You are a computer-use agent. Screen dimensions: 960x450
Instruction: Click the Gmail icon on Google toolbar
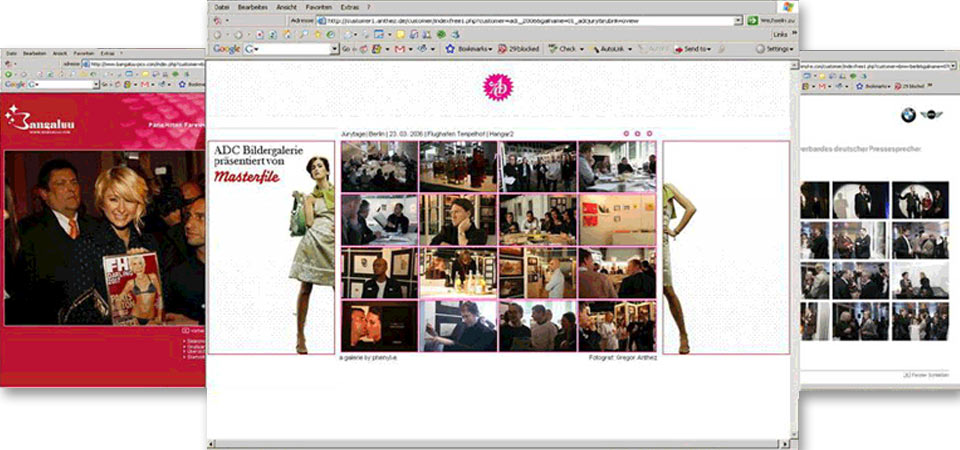(x=399, y=49)
